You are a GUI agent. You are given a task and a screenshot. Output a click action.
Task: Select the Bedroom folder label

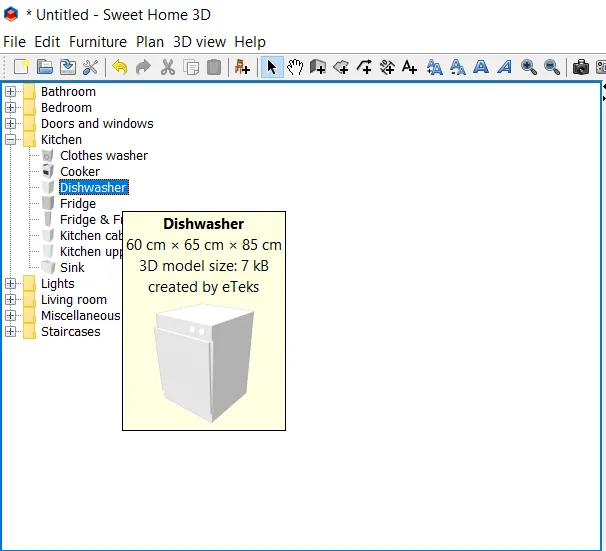pos(66,107)
